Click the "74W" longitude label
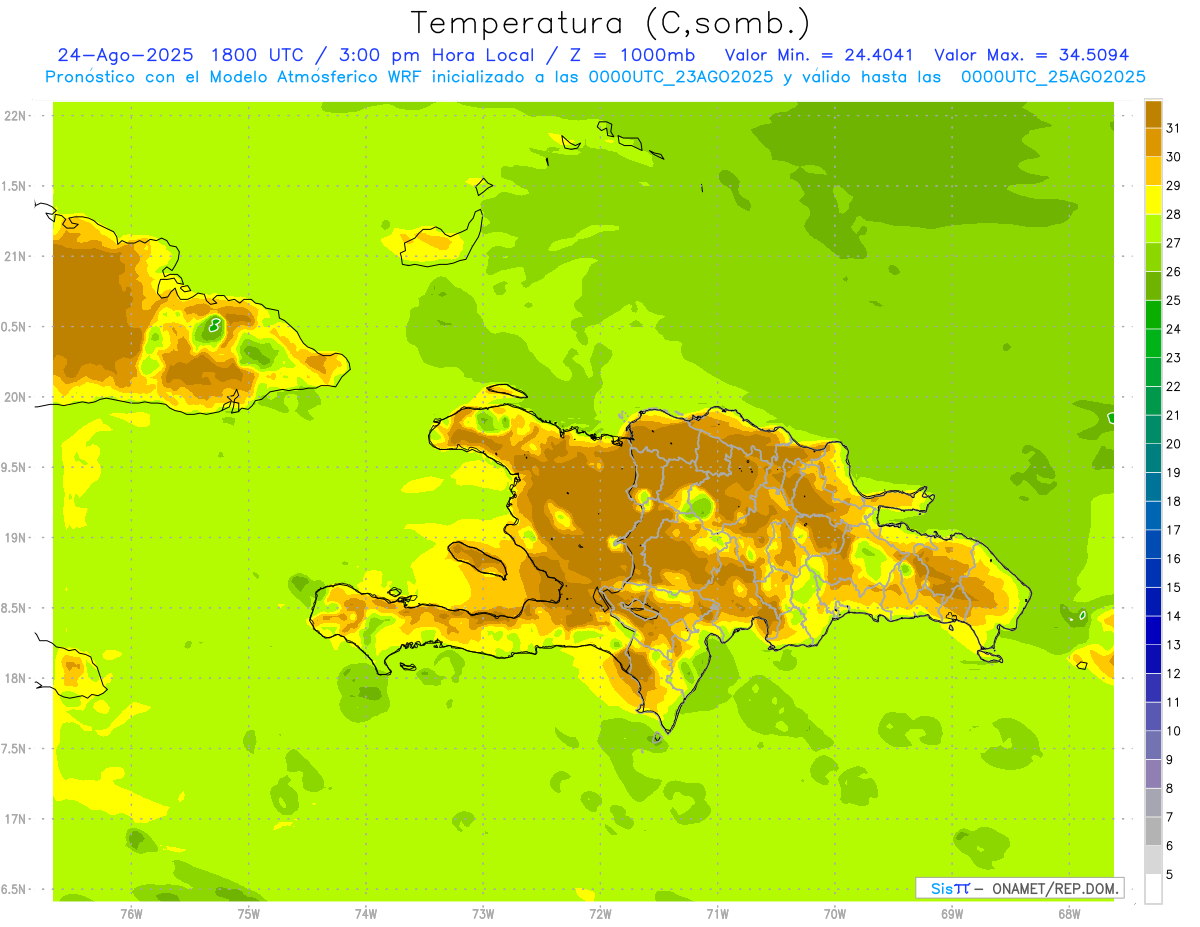The width and height of the screenshot is (1200, 927). [366, 913]
